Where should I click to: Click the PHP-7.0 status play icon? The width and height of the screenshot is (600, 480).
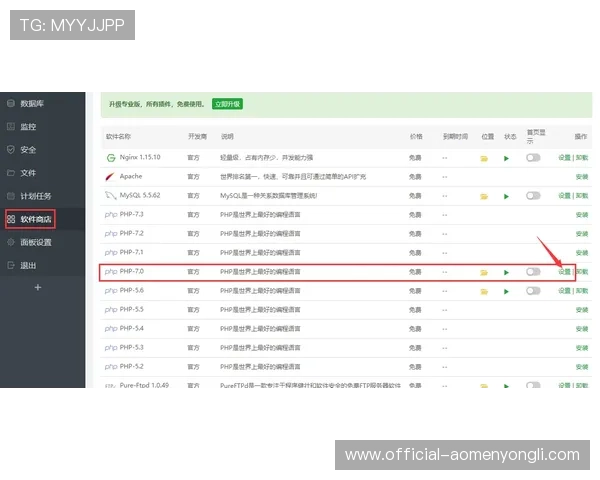[x=506, y=273]
